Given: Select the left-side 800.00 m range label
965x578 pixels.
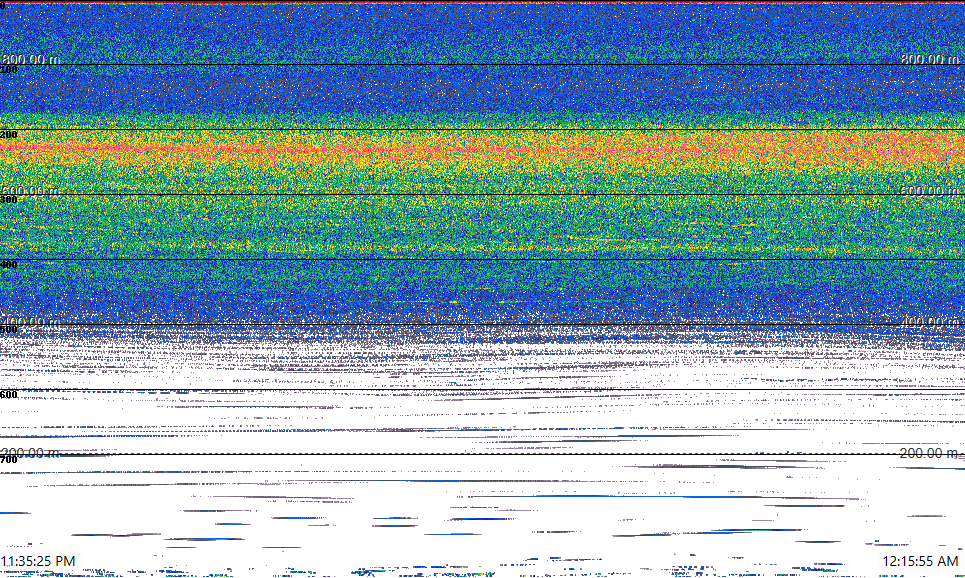Looking at the screenshot, I should pos(31,59).
